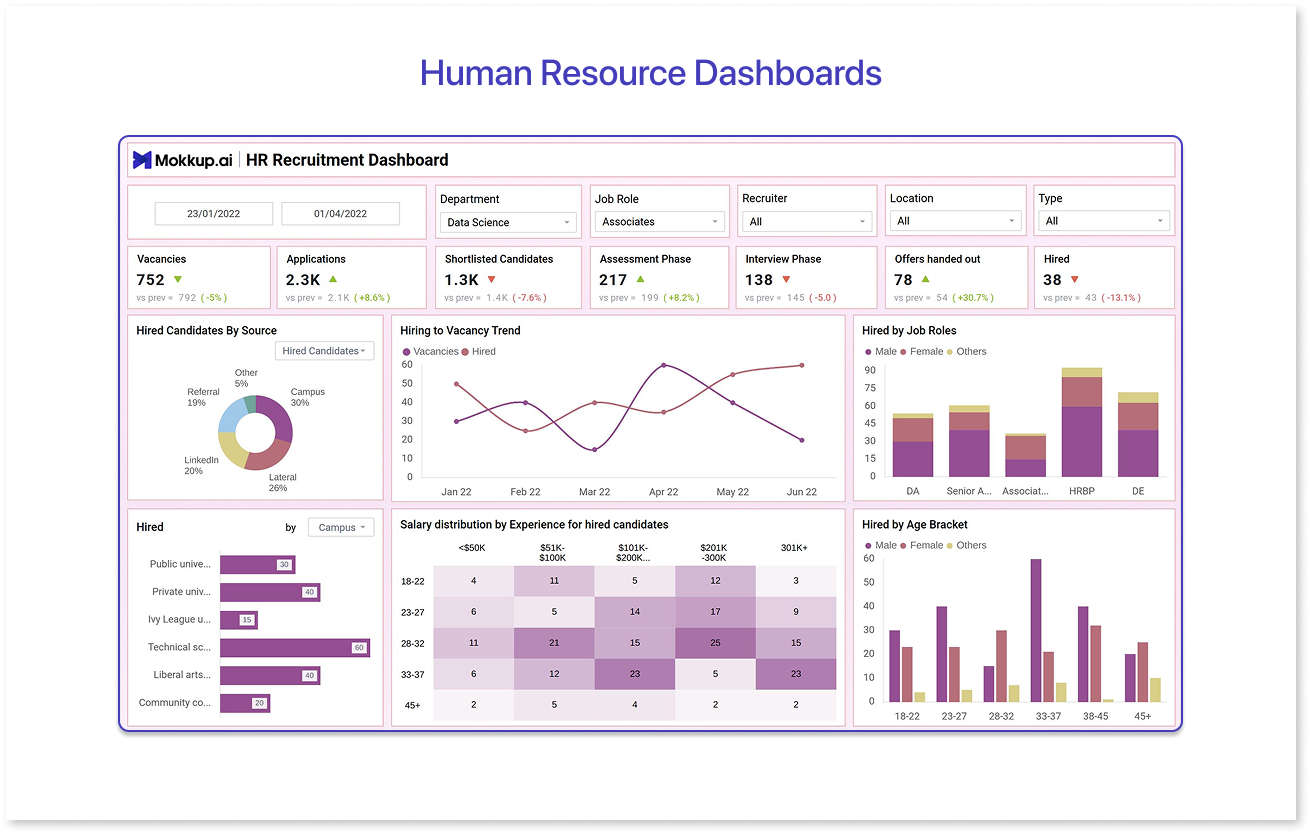Click the <$50K column header

(x=472, y=548)
